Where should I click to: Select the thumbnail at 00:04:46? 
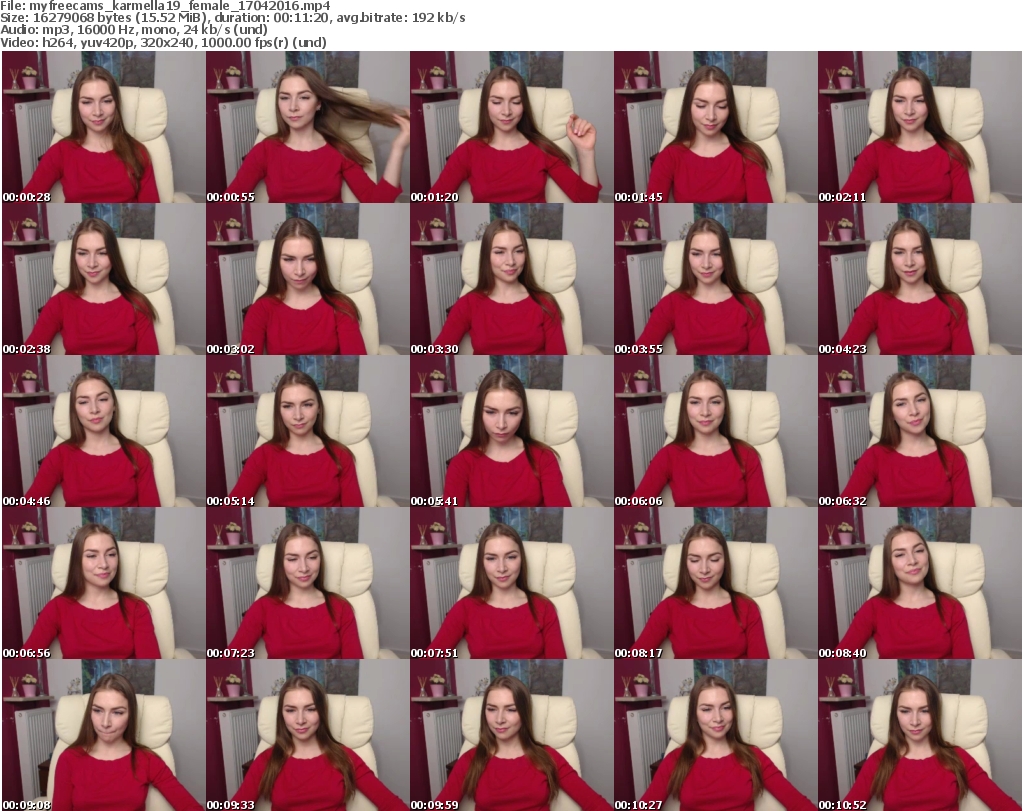(103, 431)
